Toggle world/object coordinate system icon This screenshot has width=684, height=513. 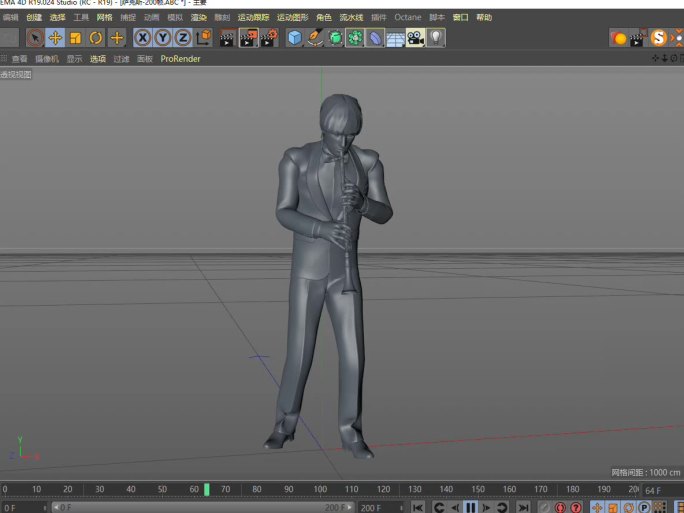pos(203,38)
